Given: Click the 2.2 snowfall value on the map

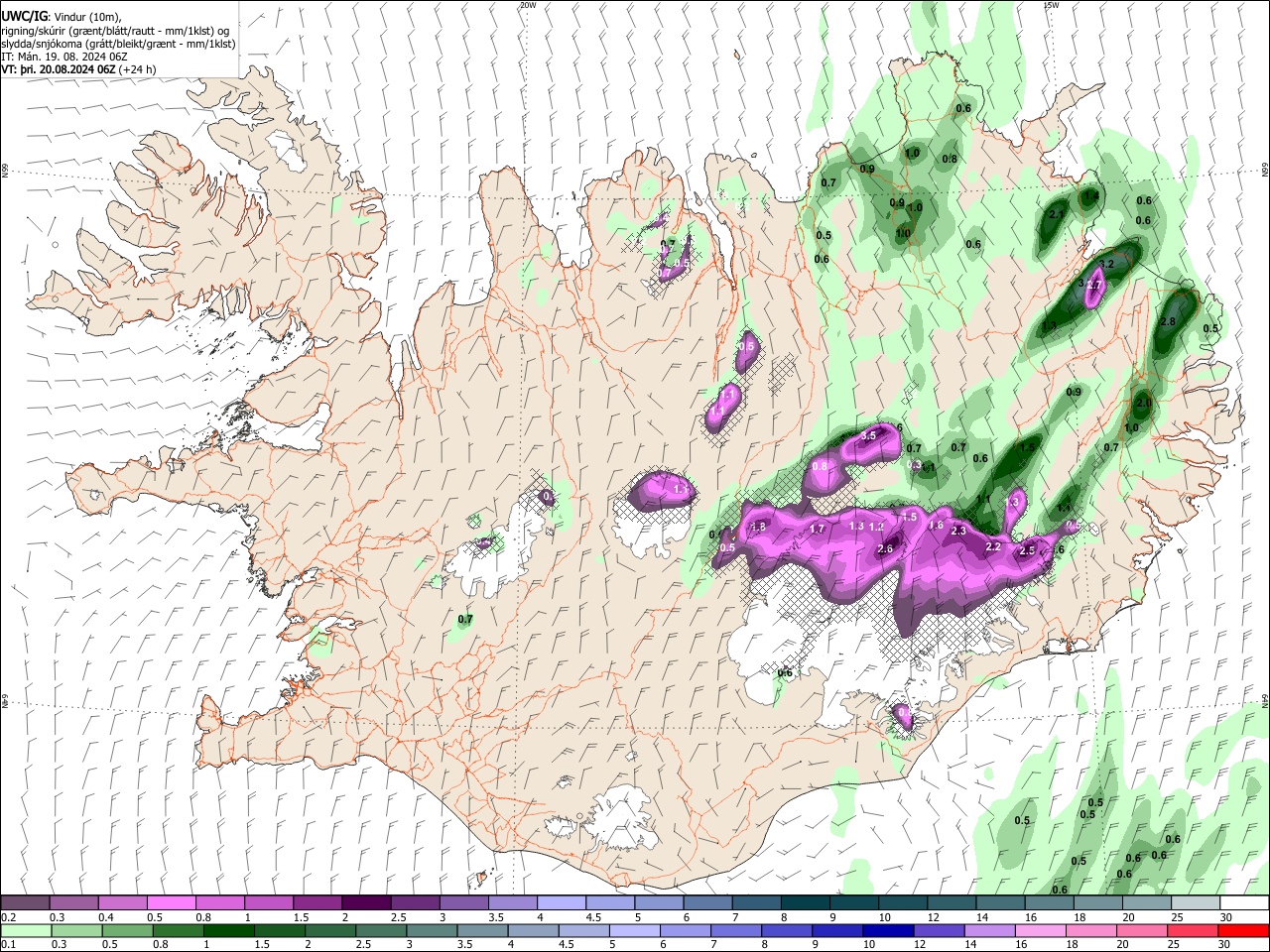Looking at the screenshot, I should pyautogui.click(x=992, y=547).
